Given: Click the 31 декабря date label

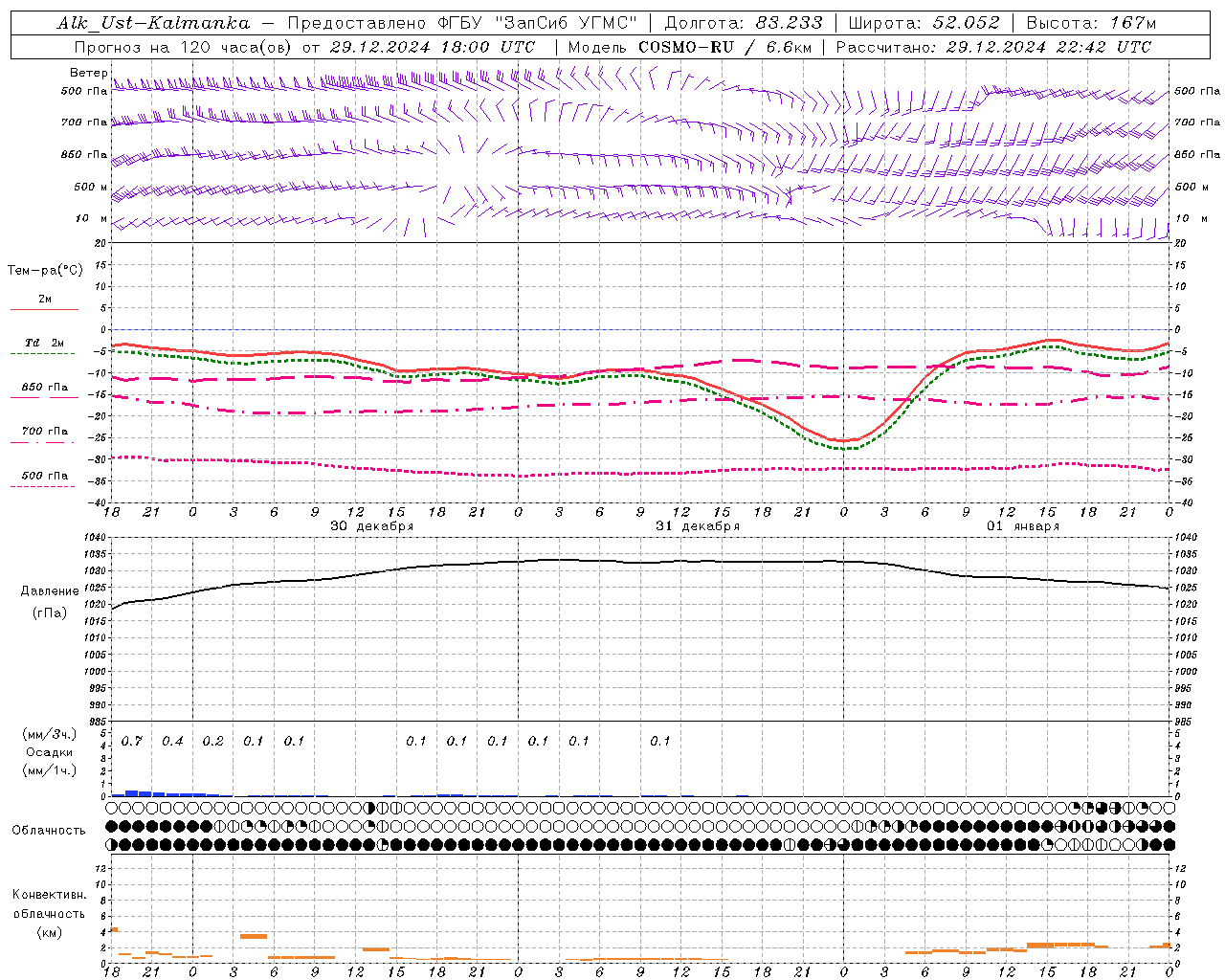Looking at the screenshot, I should [698, 526].
